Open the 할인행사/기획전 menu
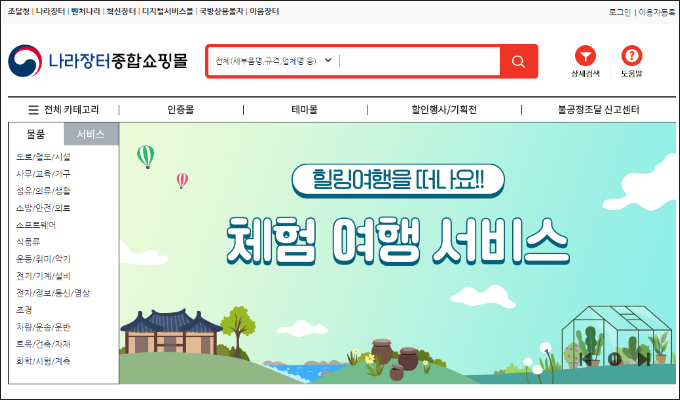680x400 pixels. pyautogui.click(x=444, y=110)
